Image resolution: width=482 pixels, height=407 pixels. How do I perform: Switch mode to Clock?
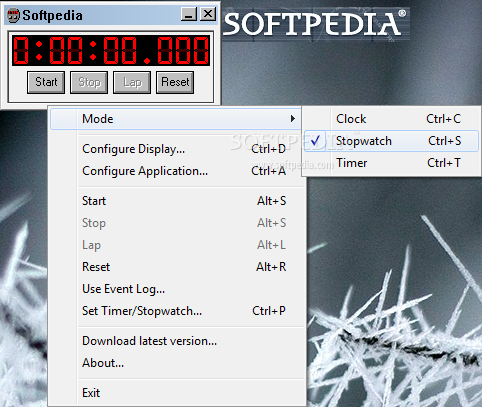coord(391,119)
